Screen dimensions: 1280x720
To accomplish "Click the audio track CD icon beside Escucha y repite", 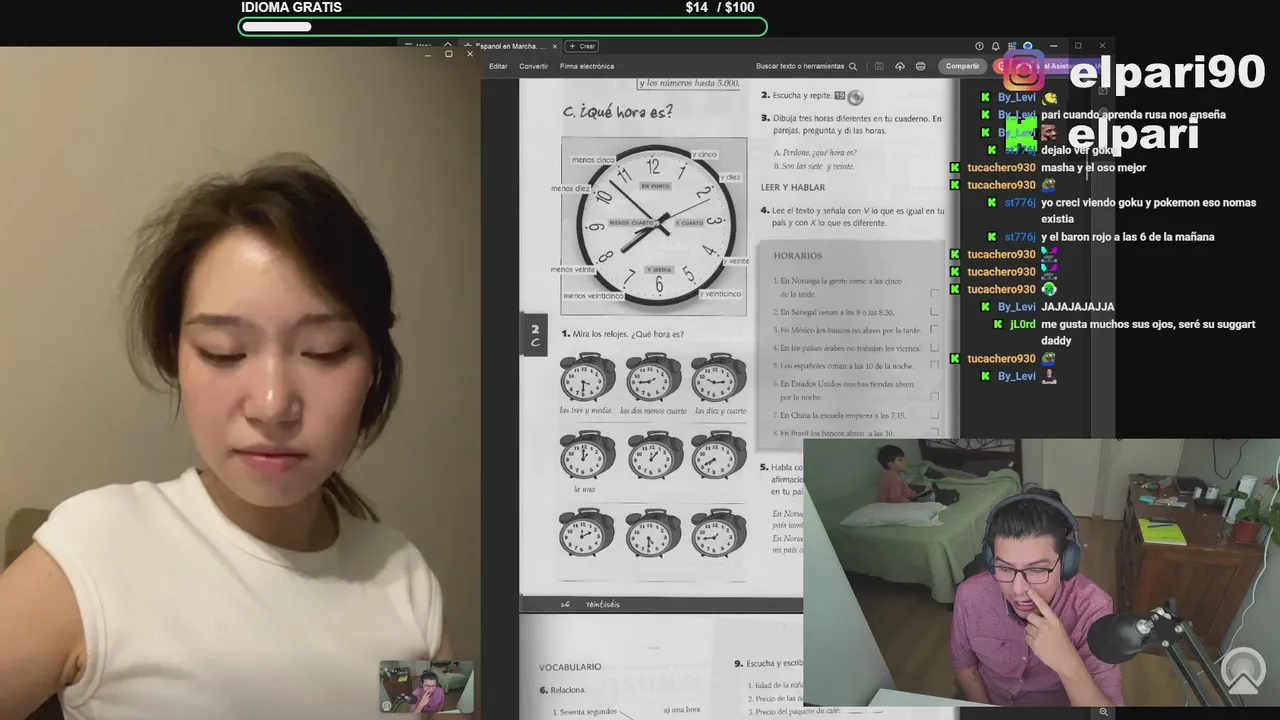I will click(x=855, y=97).
